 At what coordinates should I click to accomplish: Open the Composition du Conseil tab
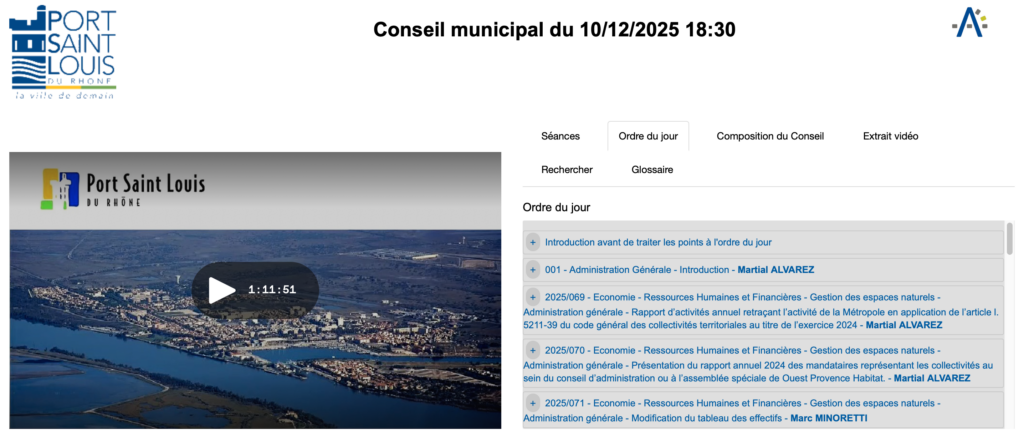(770, 136)
